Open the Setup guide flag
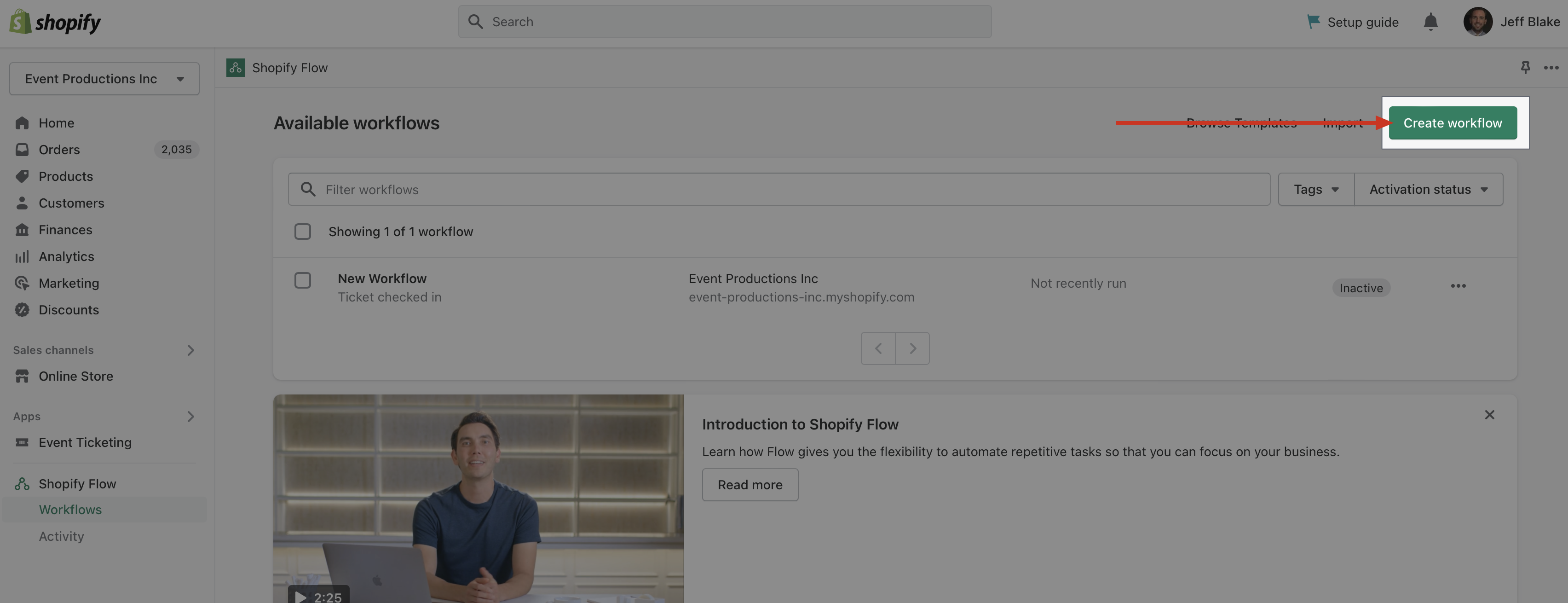Viewport: 1568px width, 603px height. (x=1313, y=22)
